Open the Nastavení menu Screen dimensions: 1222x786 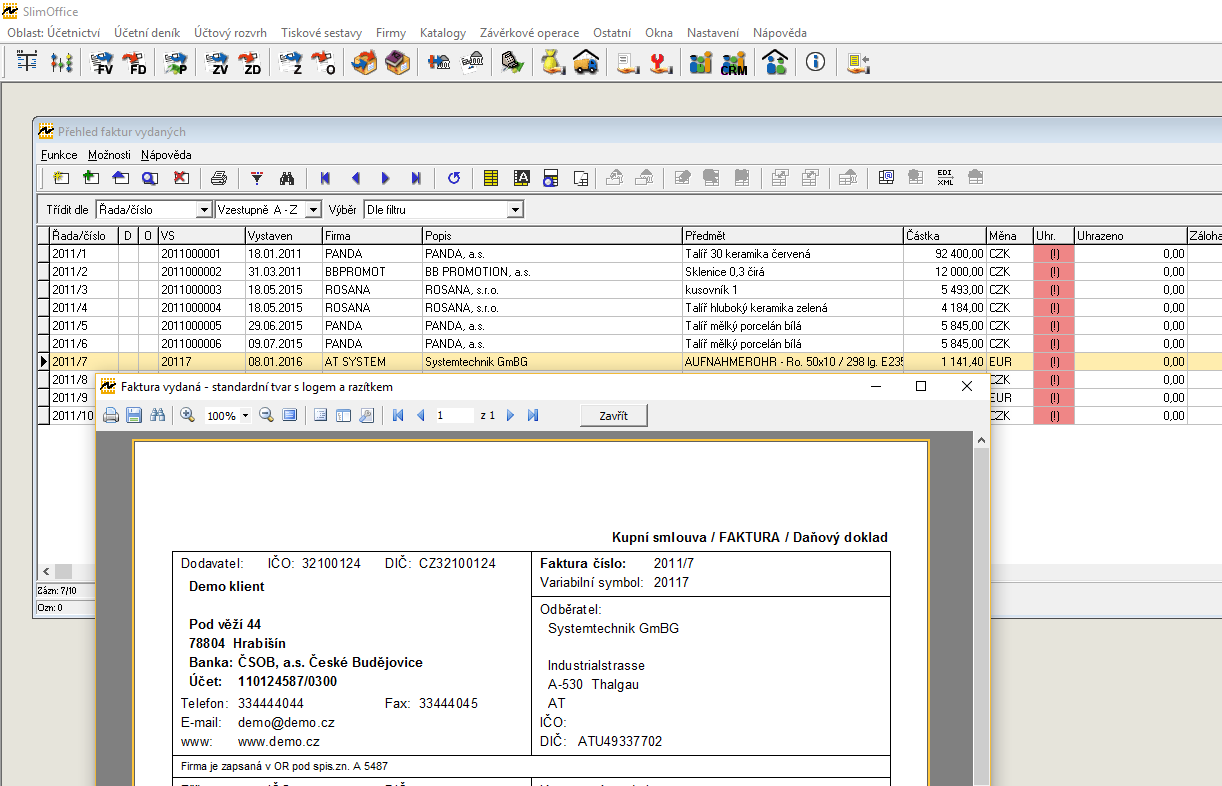click(x=713, y=33)
